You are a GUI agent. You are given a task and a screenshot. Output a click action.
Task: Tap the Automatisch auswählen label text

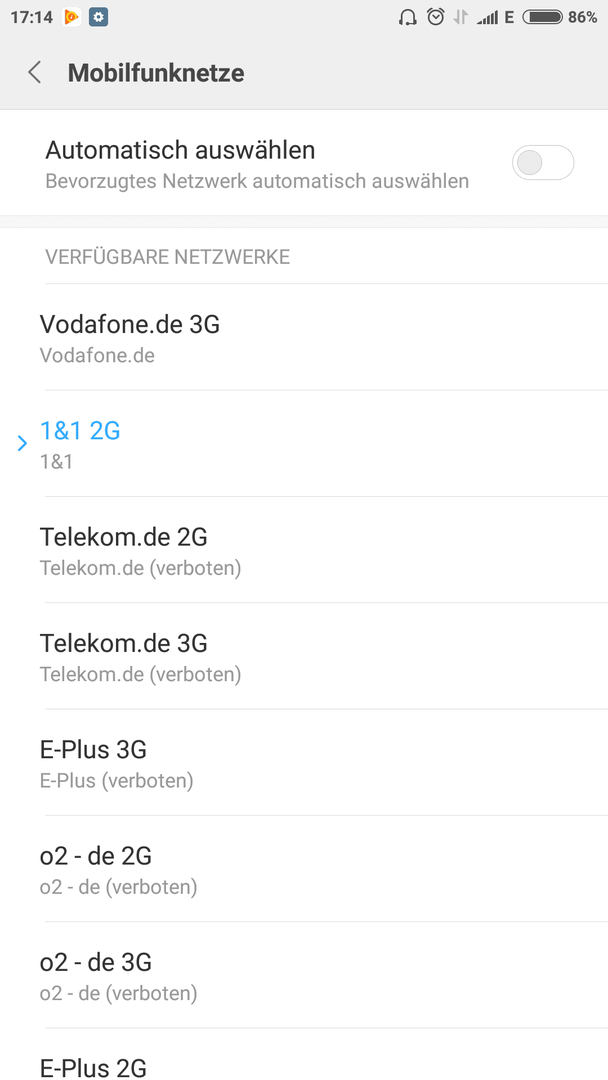tap(180, 149)
